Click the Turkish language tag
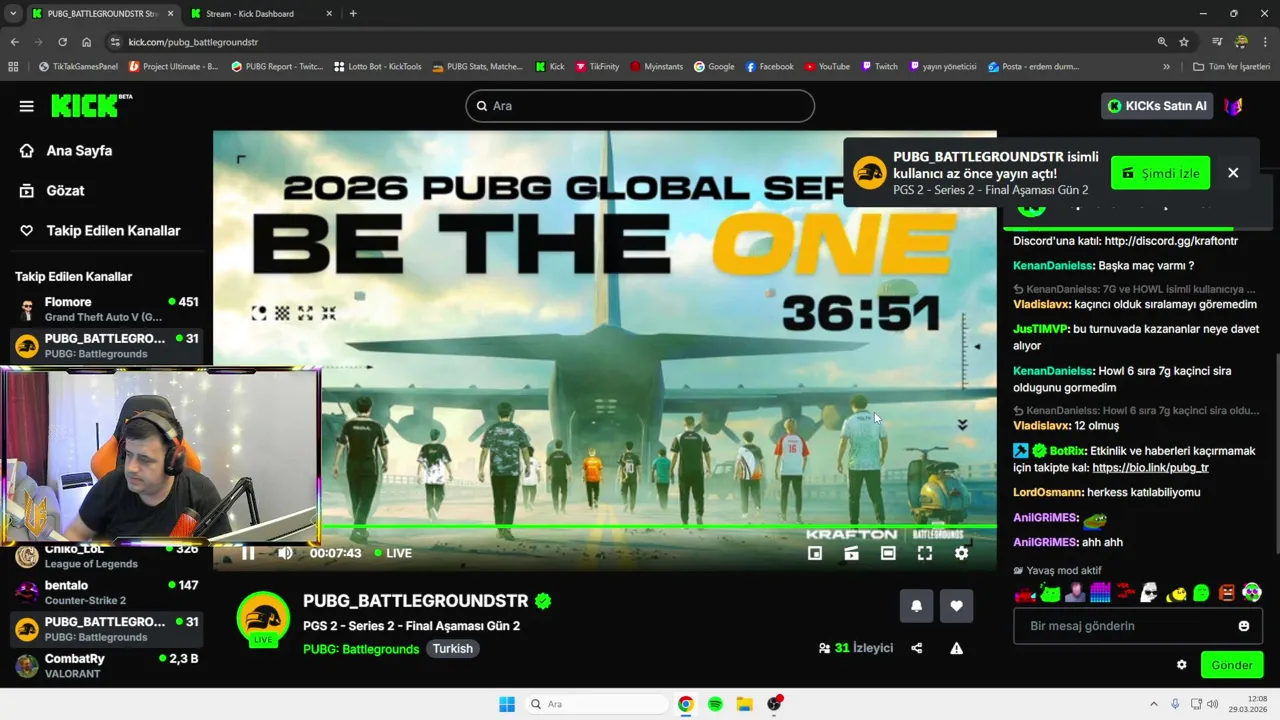The height and width of the screenshot is (720, 1280). (452, 649)
